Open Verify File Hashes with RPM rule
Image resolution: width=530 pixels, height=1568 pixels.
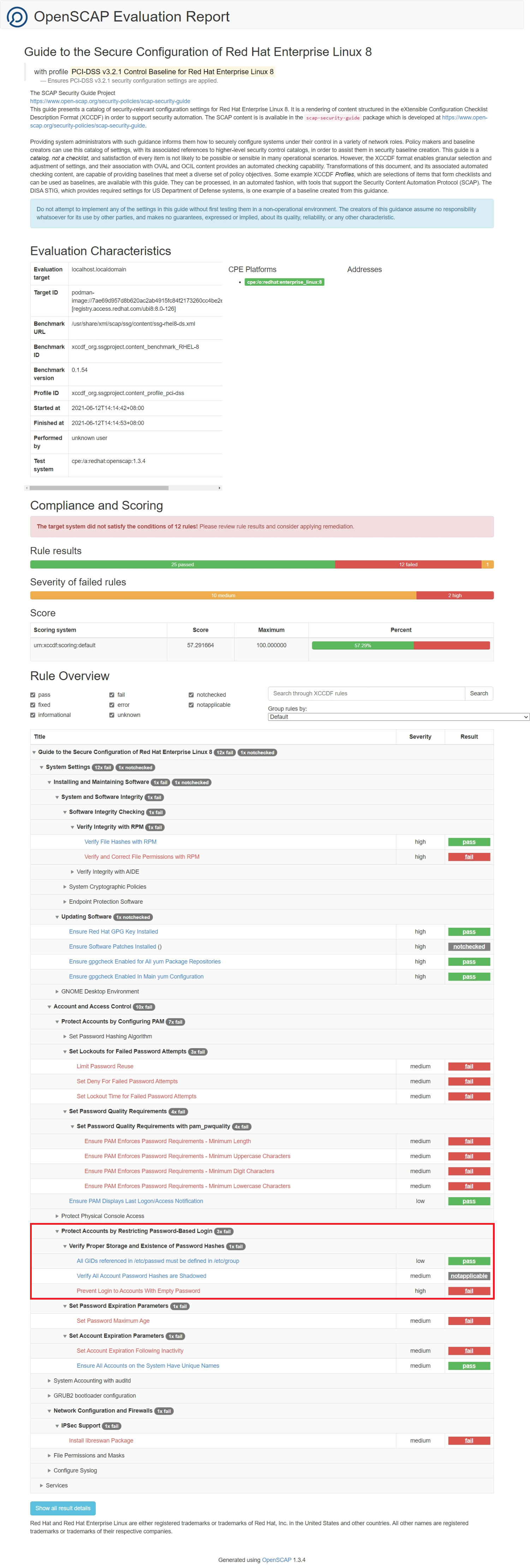(120, 842)
